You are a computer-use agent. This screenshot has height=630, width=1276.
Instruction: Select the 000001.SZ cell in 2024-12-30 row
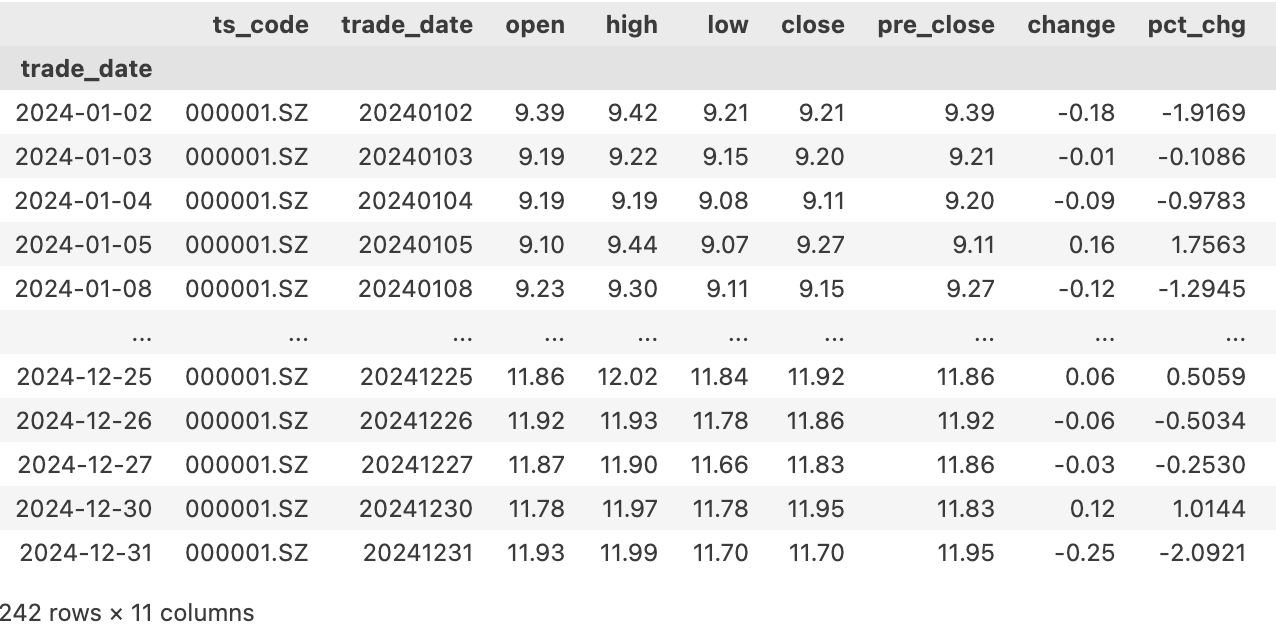point(247,509)
